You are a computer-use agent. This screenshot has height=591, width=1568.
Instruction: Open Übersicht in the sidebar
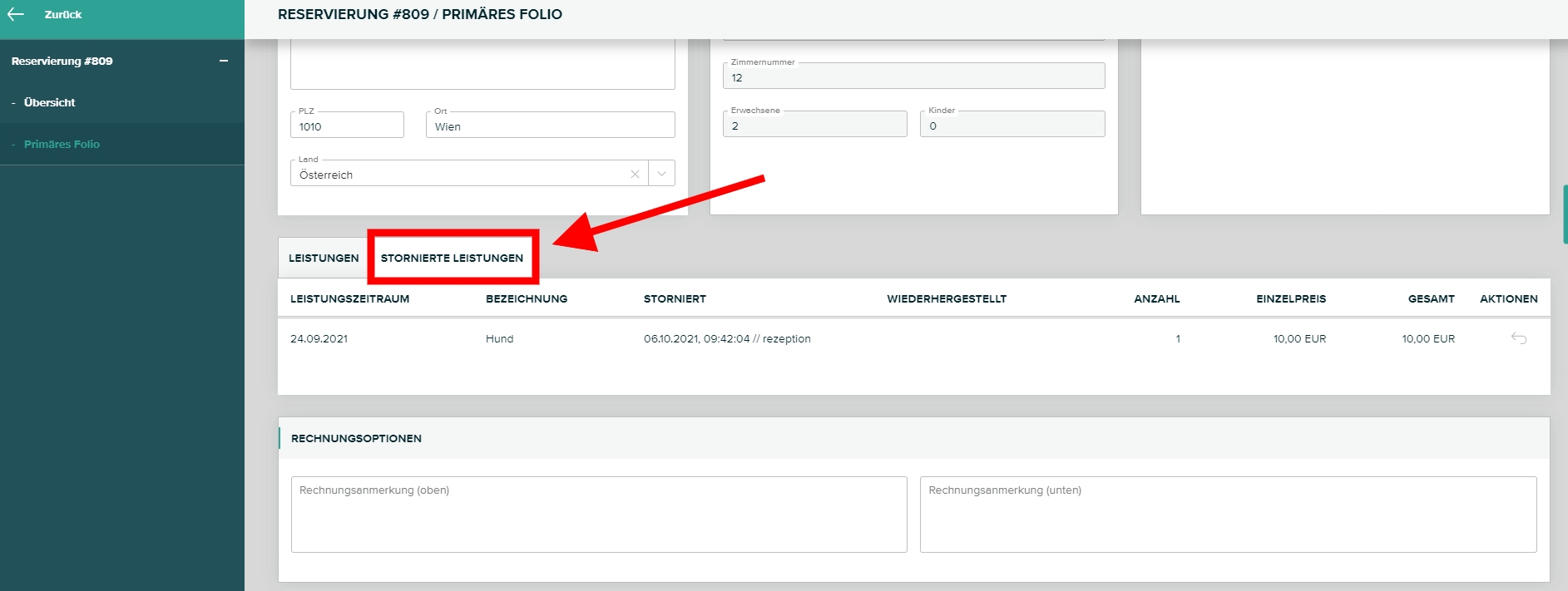pyautogui.click(x=49, y=102)
